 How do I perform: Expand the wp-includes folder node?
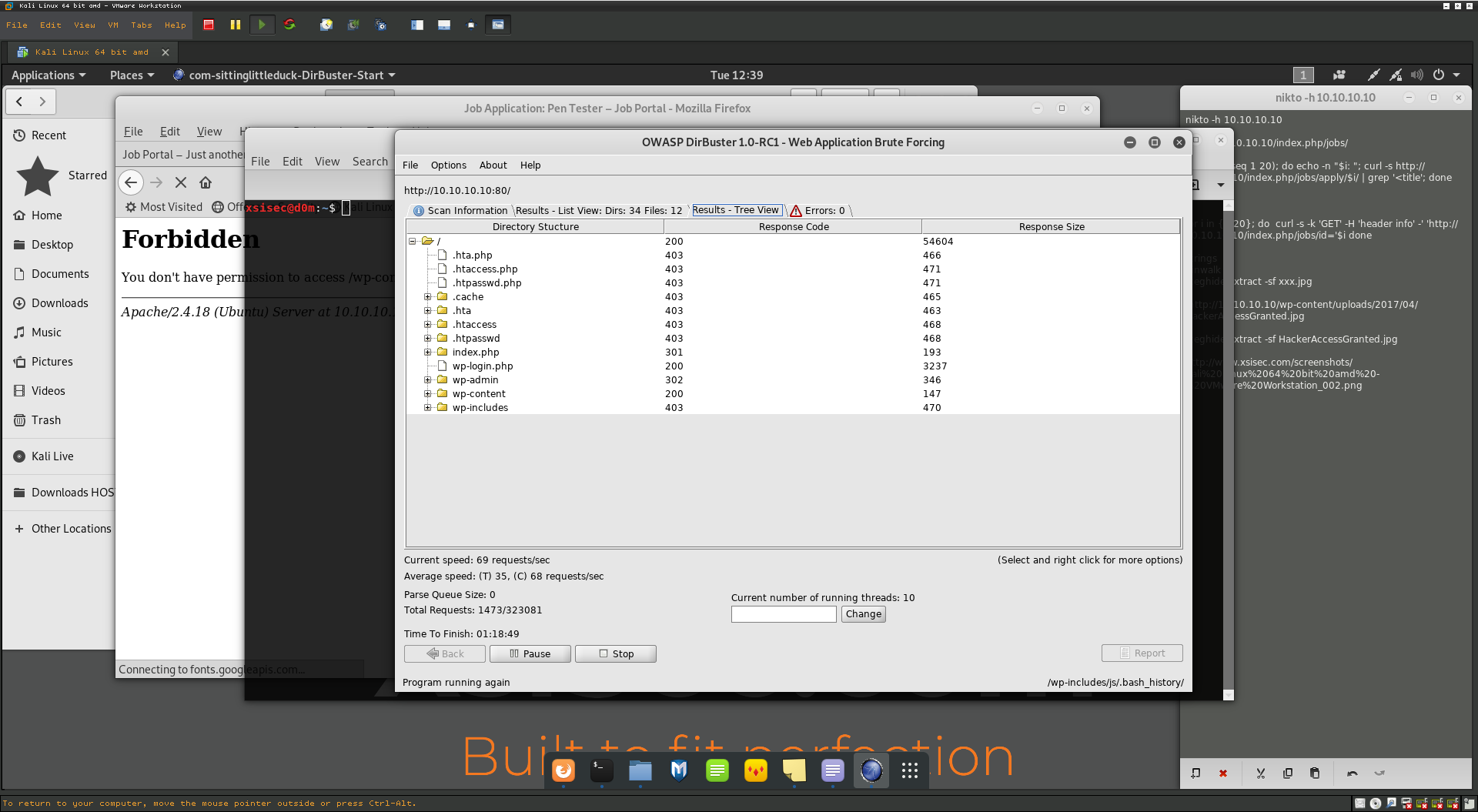(x=428, y=407)
